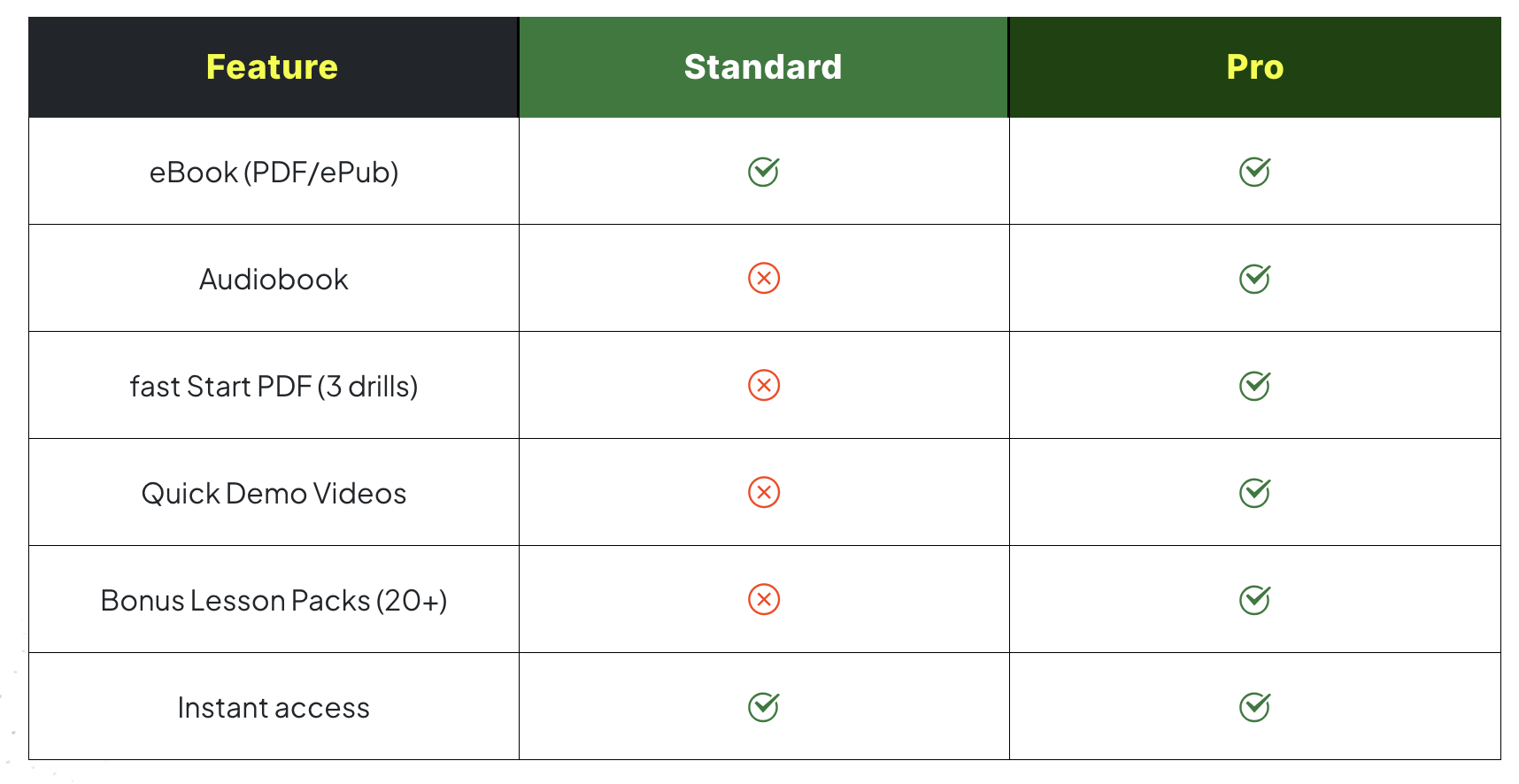Click the Bonus Lesson Packs (20+) label
The height and width of the screenshot is (784, 1519).
point(274,601)
